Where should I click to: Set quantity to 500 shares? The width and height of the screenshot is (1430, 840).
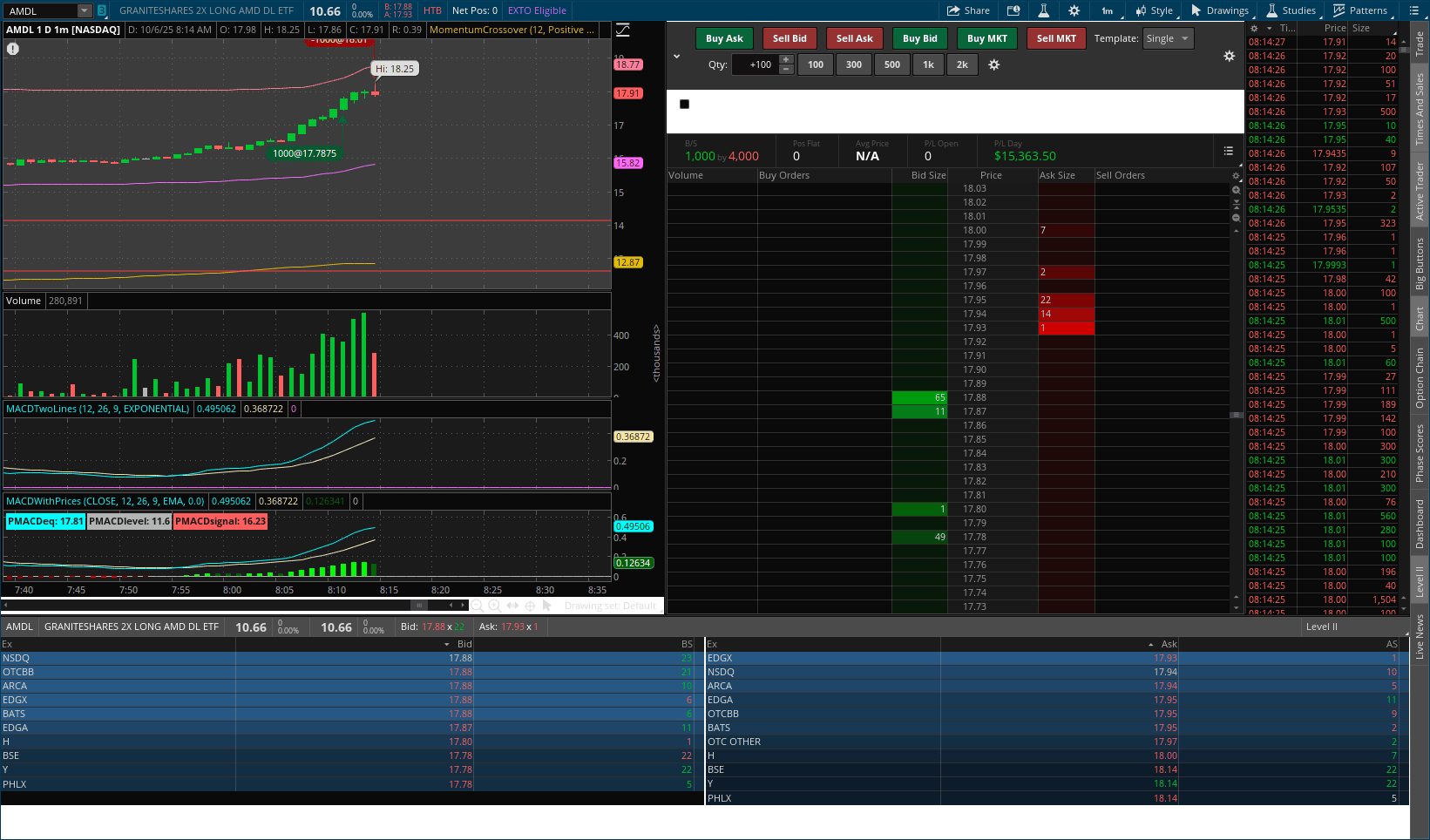click(891, 64)
